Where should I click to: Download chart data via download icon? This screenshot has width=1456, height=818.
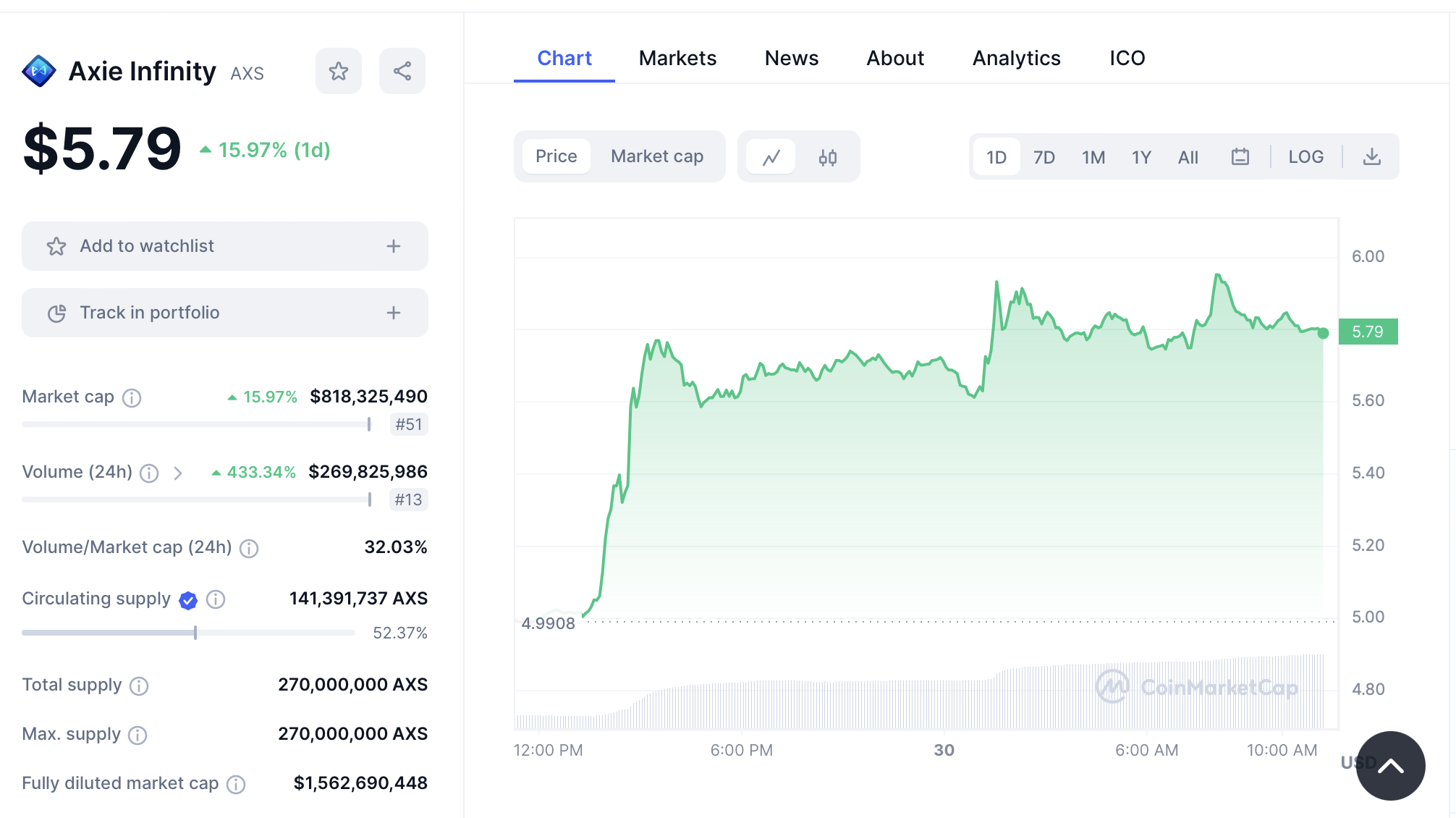pyautogui.click(x=1371, y=157)
